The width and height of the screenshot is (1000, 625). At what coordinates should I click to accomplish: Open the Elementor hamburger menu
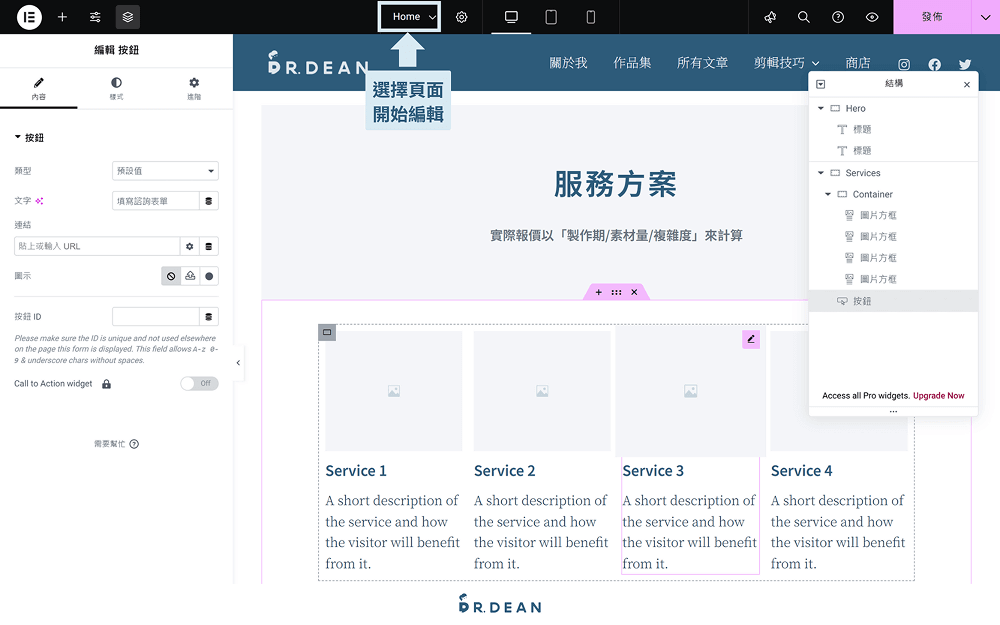point(27,17)
